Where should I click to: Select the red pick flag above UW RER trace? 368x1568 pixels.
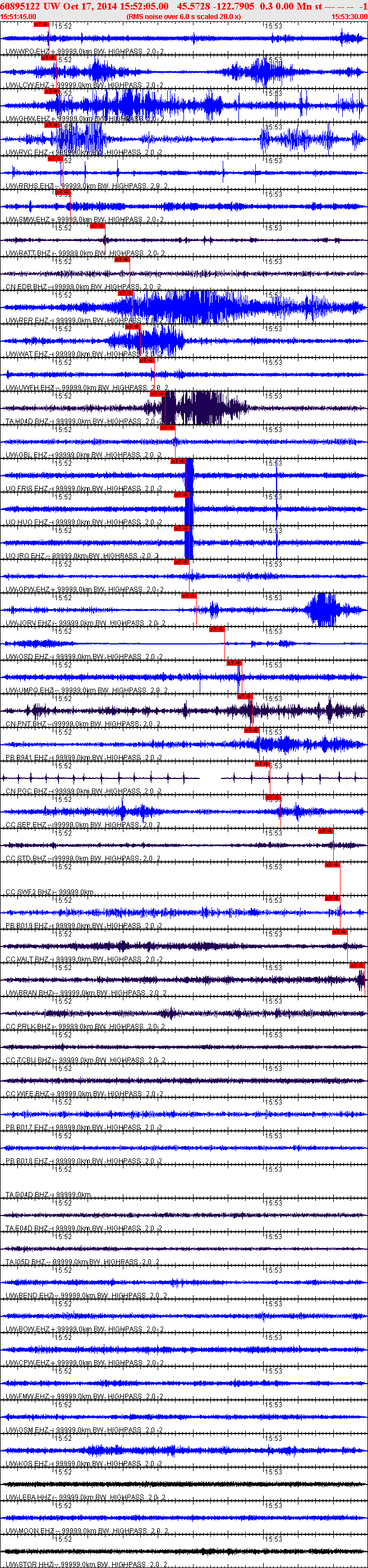click(126, 293)
